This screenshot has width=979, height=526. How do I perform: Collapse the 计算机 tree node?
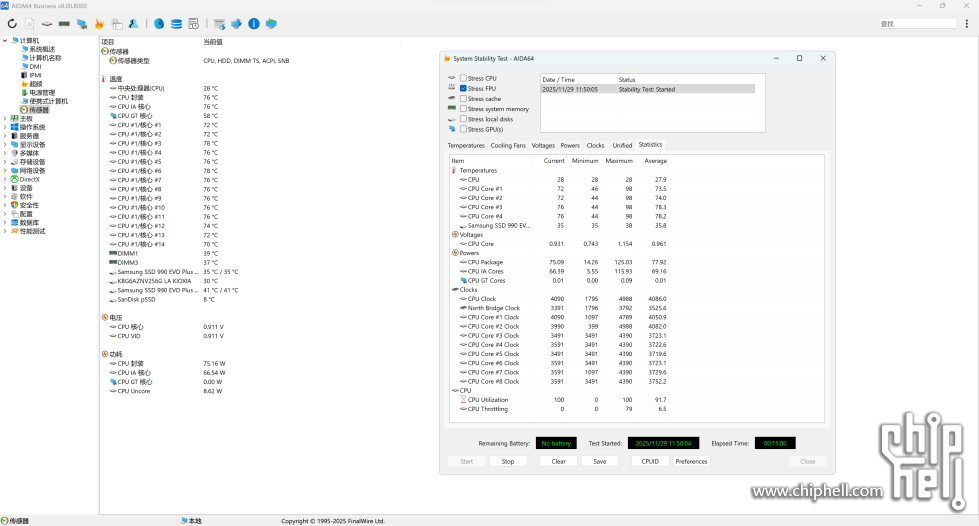(x=5, y=41)
